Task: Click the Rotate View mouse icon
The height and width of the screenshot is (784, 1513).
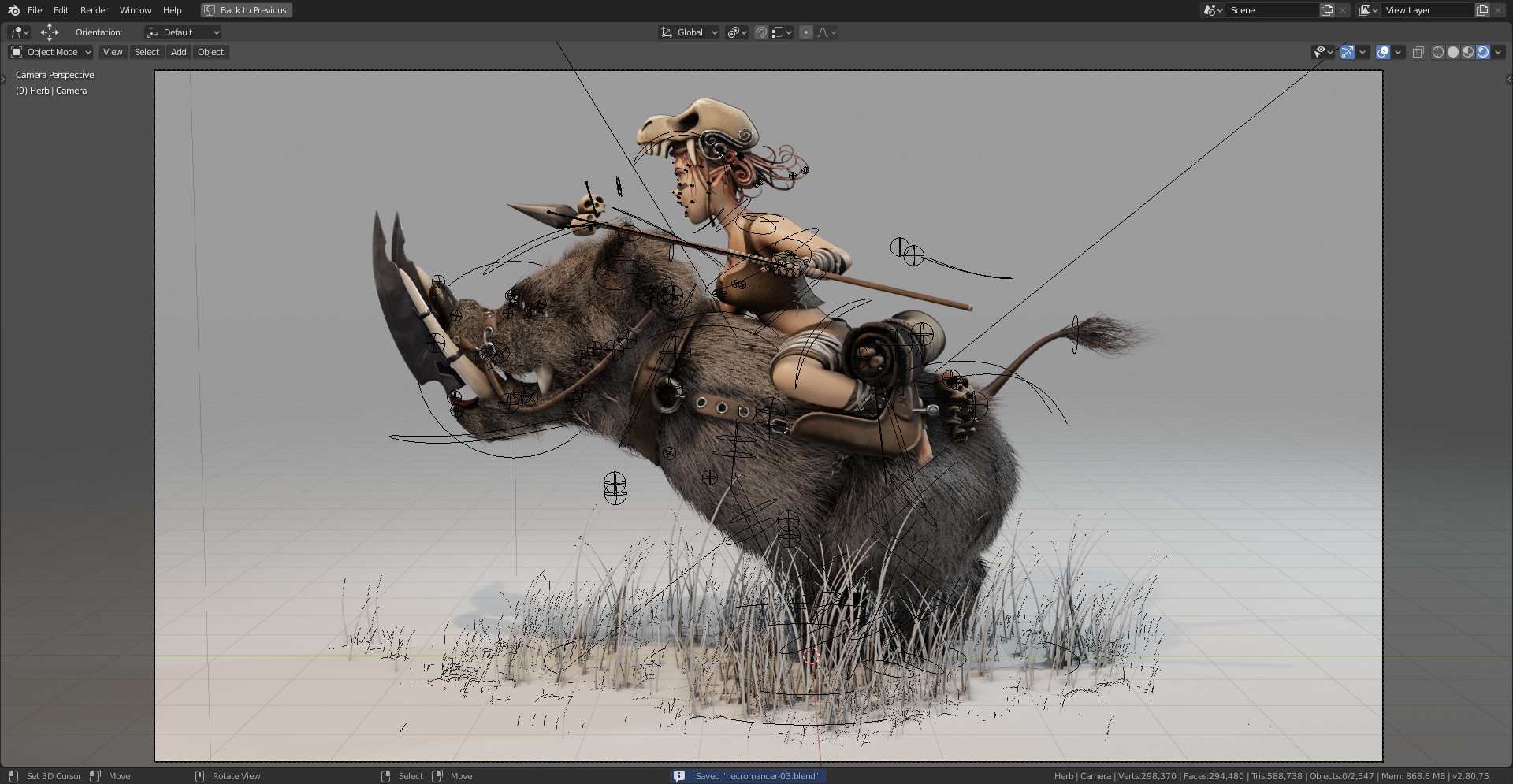Action: pyautogui.click(x=199, y=776)
